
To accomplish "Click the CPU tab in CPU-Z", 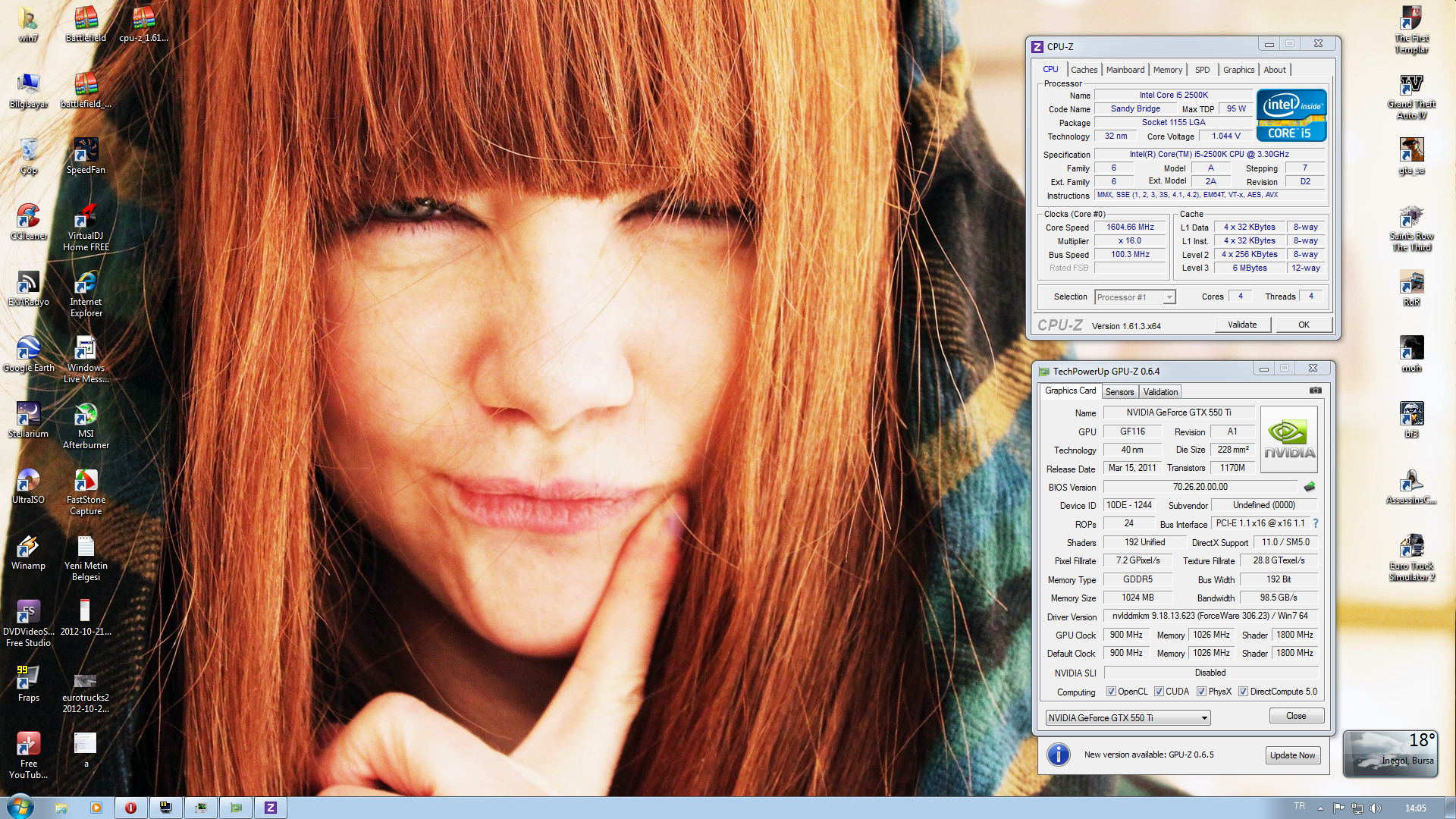I will point(1051,69).
